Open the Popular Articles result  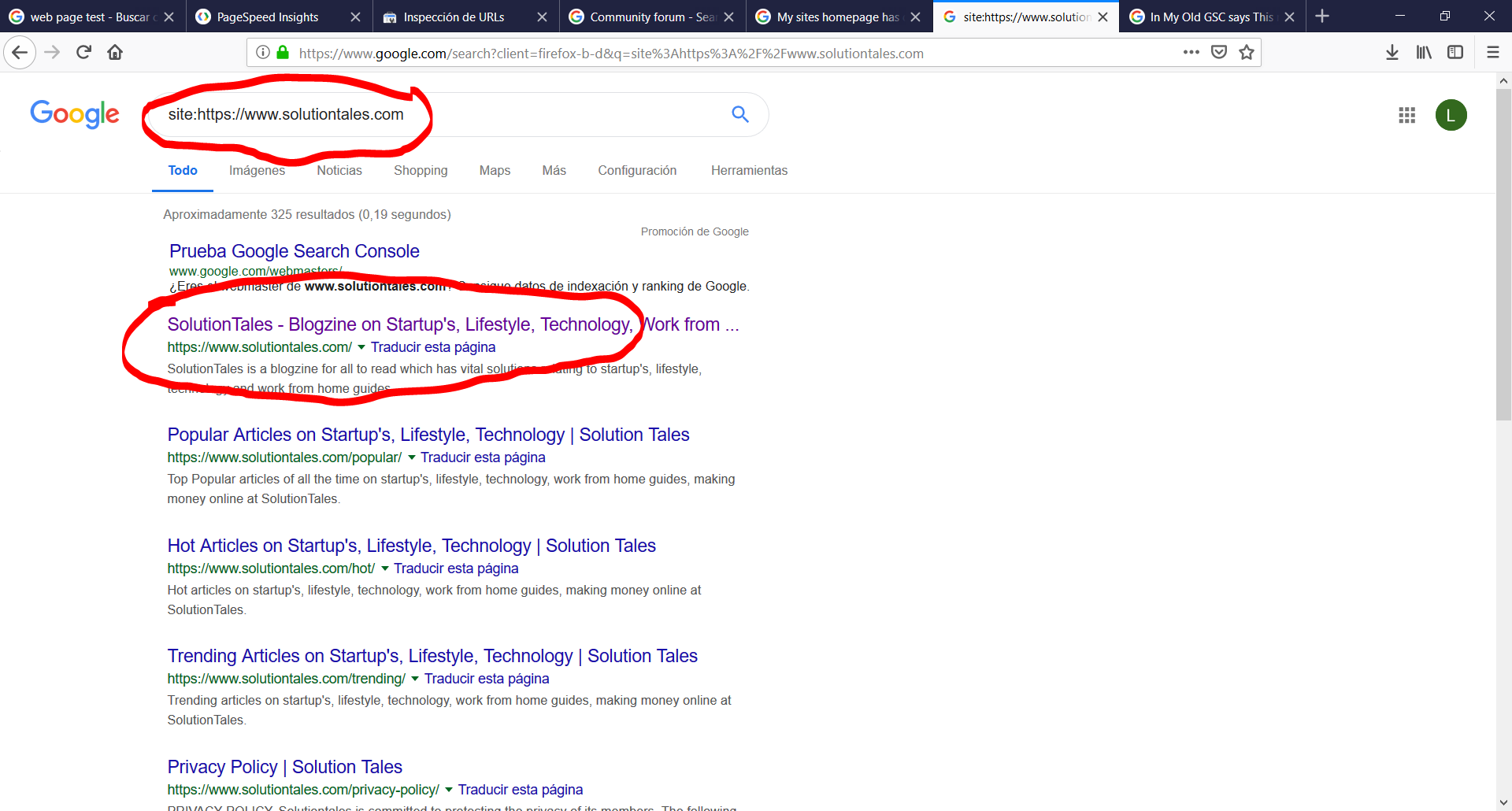(428, 435)
